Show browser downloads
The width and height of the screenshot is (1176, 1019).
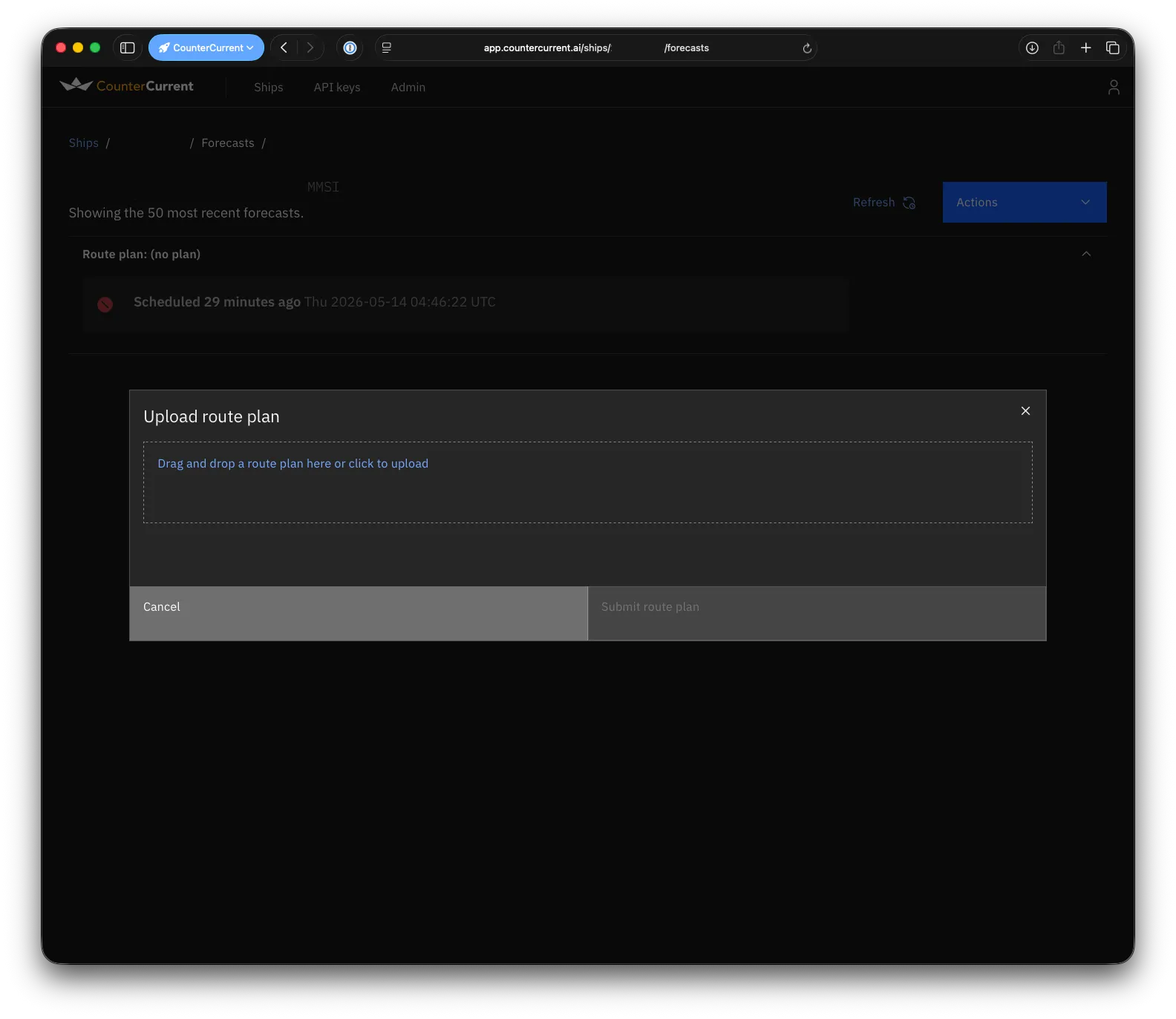coord(1032,47)
